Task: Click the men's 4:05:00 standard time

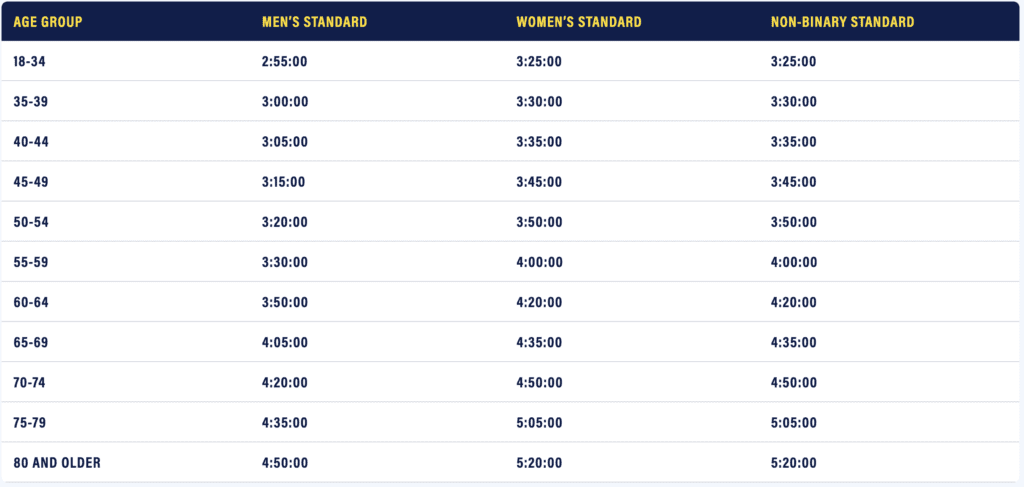Action: point(285,342)
